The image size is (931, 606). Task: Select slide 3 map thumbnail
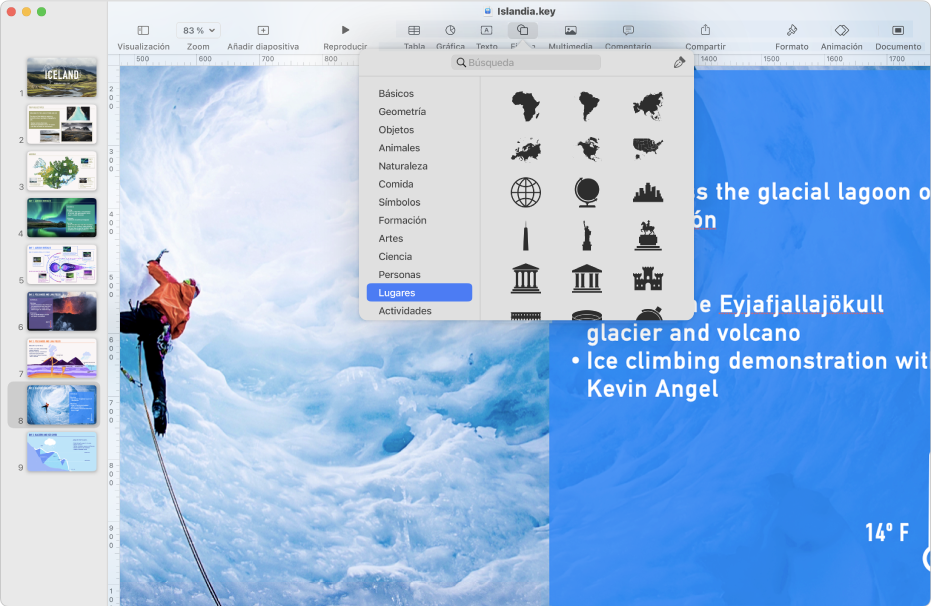coord(62,171)
